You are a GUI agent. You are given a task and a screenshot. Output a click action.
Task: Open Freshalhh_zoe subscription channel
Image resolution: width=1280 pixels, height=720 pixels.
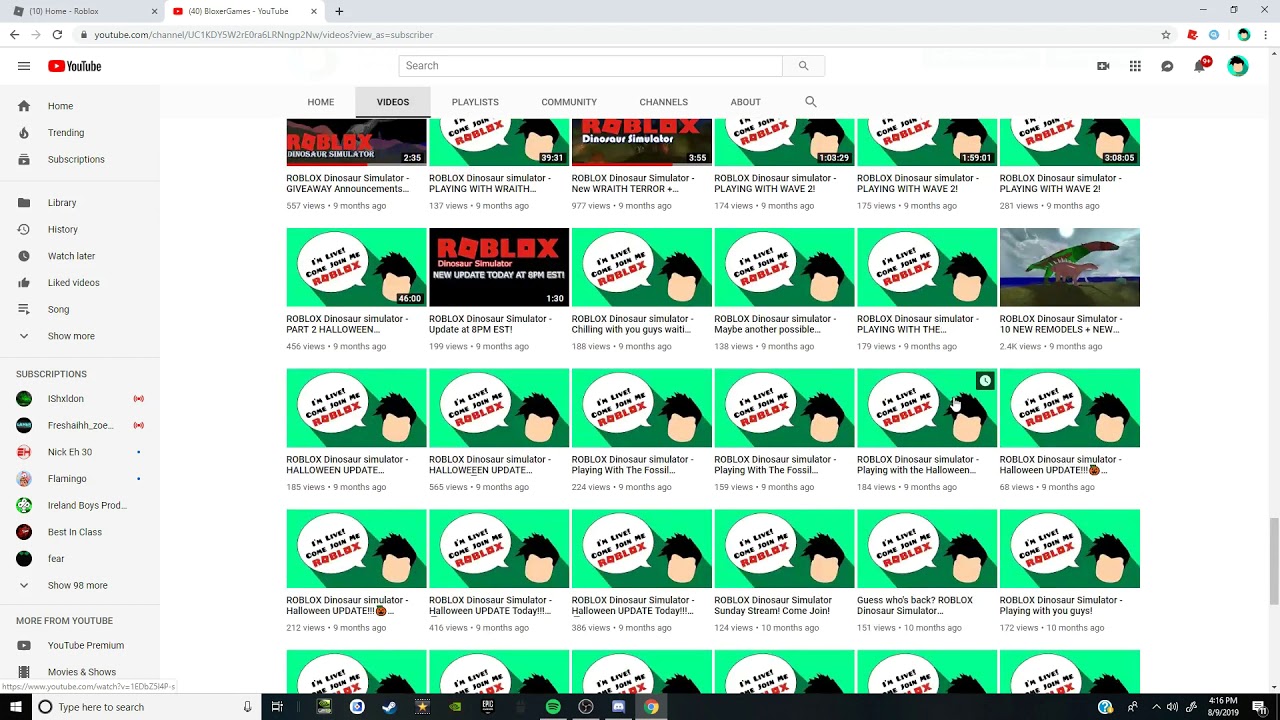pyautogui.click(x=80, y=426)
